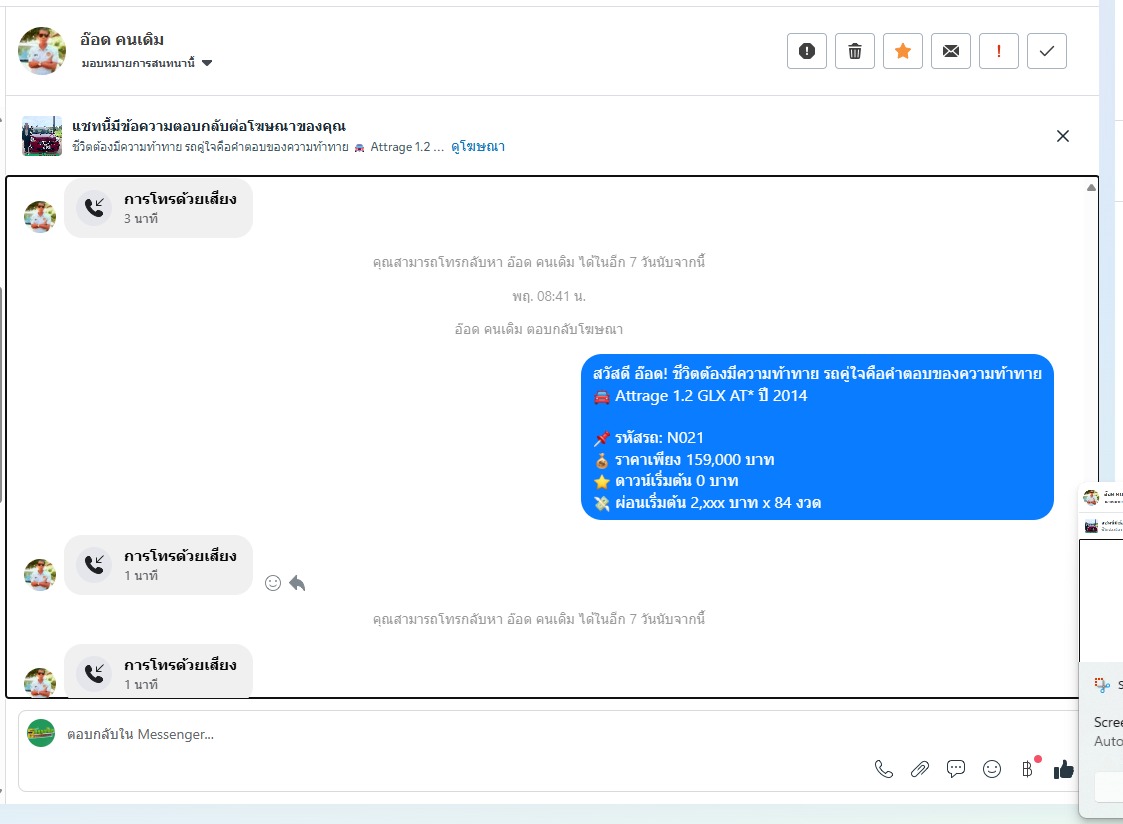Send a thumbs-up like
The height and width of the screenshot is (824, 1123).
point(1064,769)
